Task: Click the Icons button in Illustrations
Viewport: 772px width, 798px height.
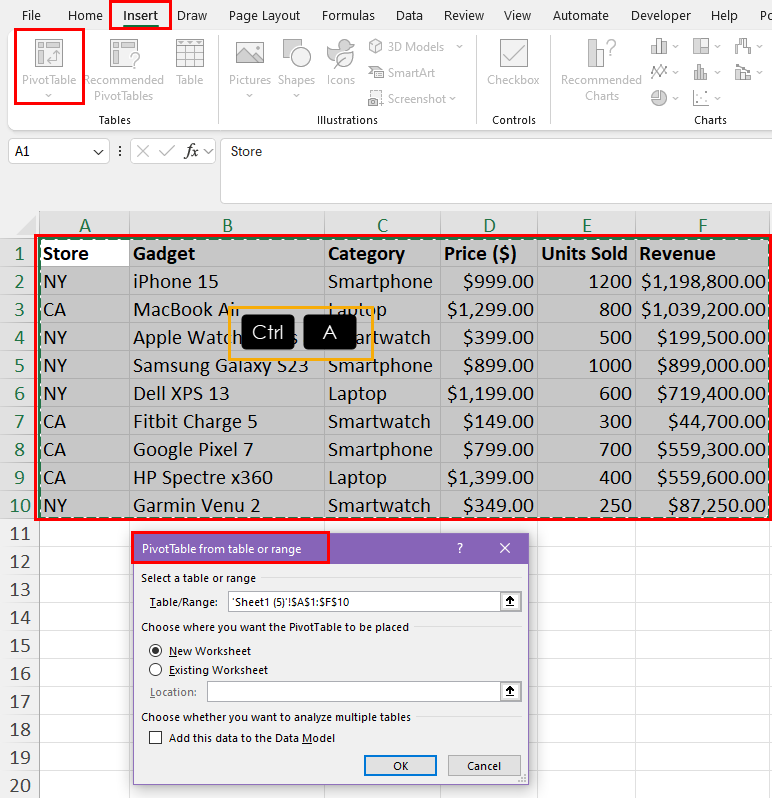Action: (x=340, y=63)
